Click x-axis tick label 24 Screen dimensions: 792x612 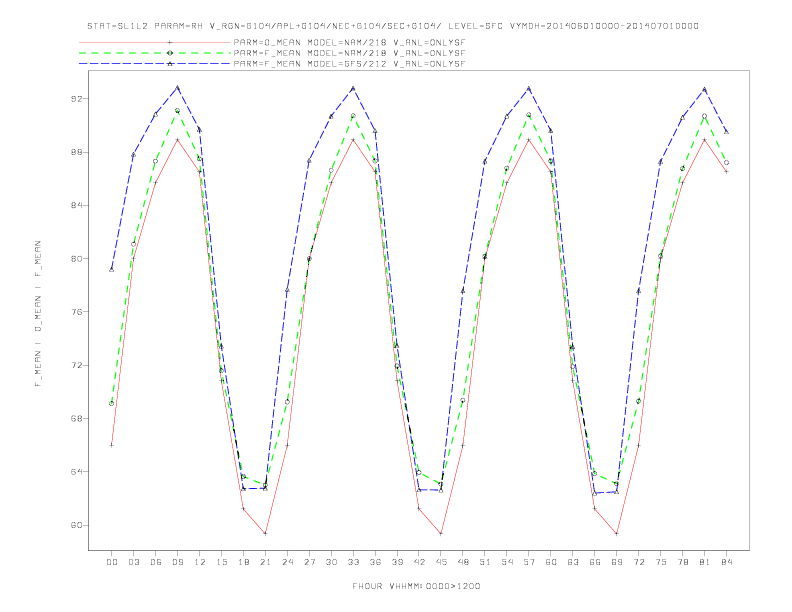point(287,562)
